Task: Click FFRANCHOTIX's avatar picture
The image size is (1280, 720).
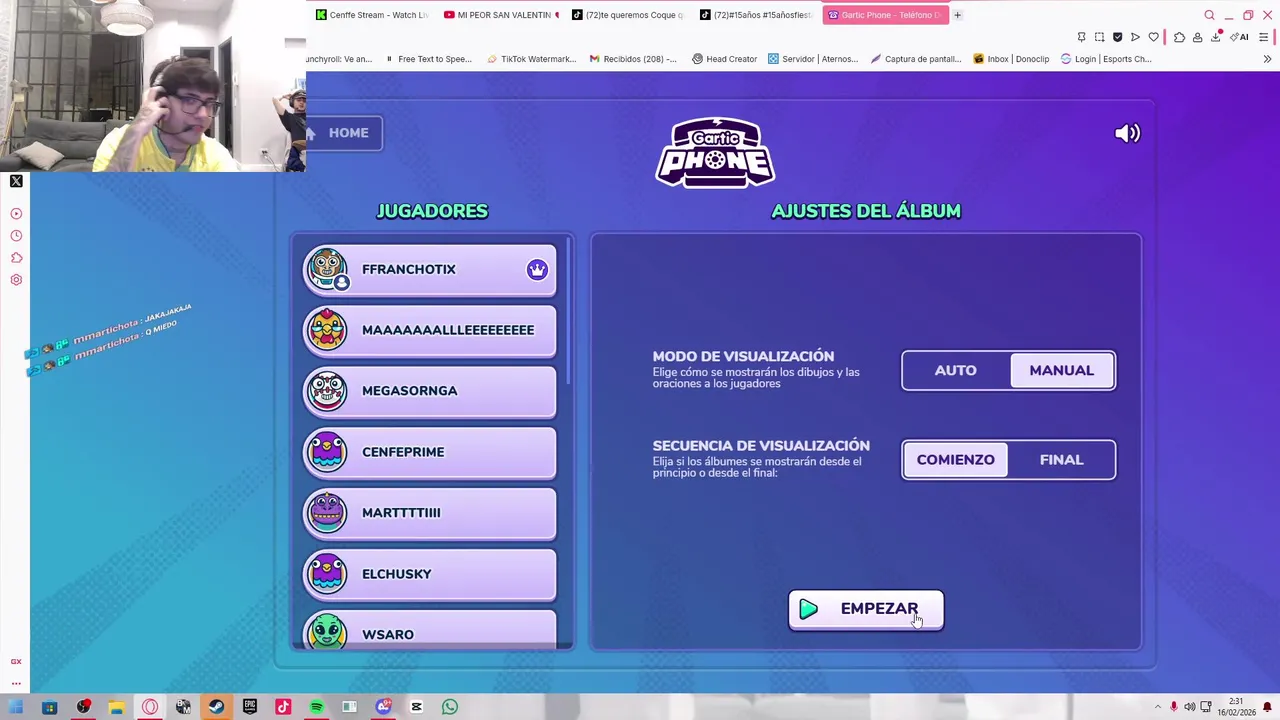Action: (x=327, y=269)
